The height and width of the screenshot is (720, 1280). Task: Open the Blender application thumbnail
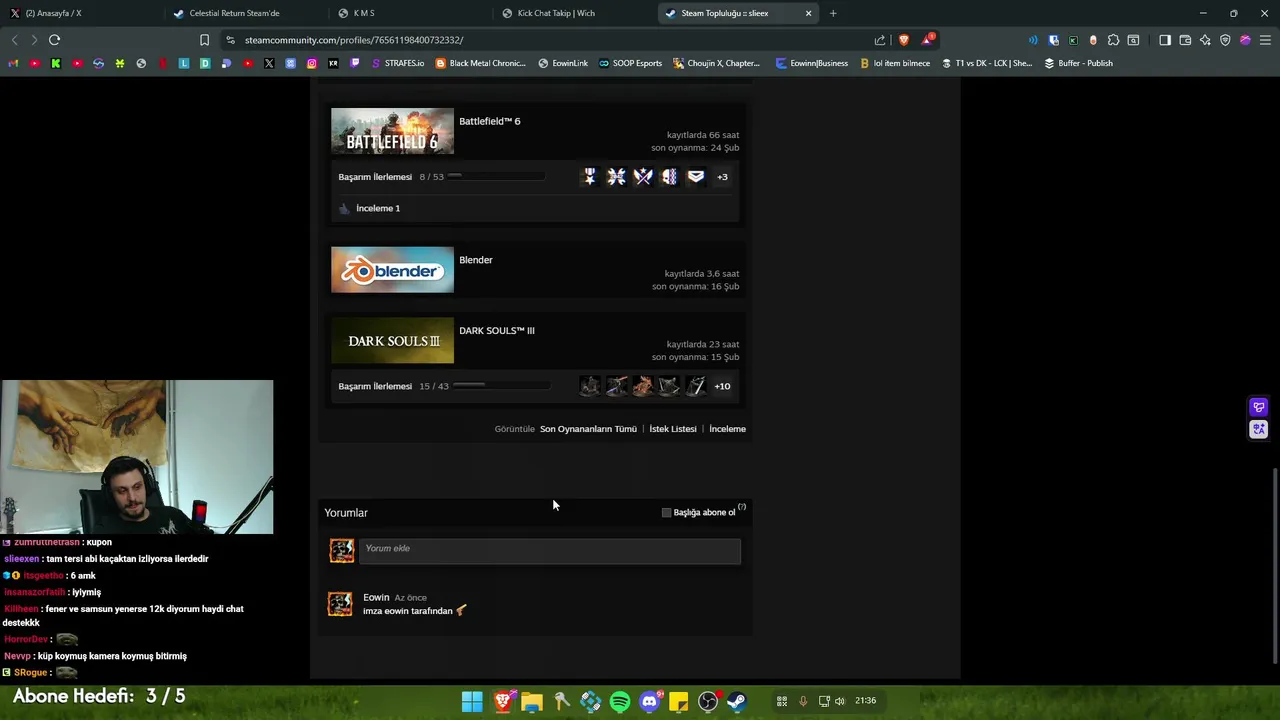[x=392, y=270]
